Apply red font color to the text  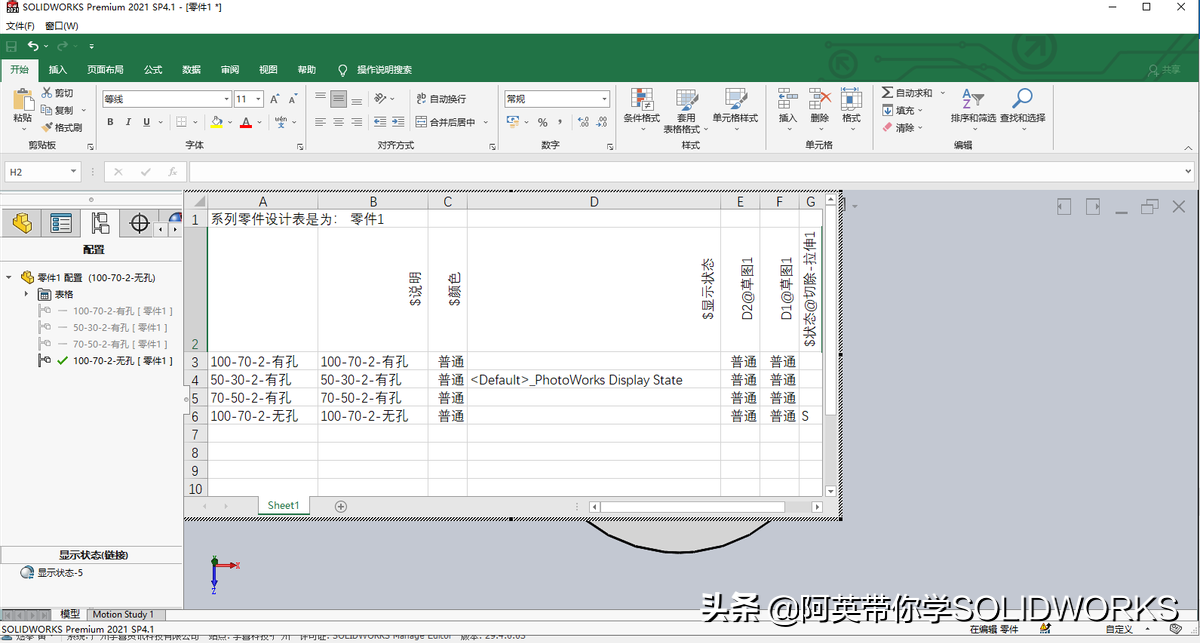(x=246, y=122)
